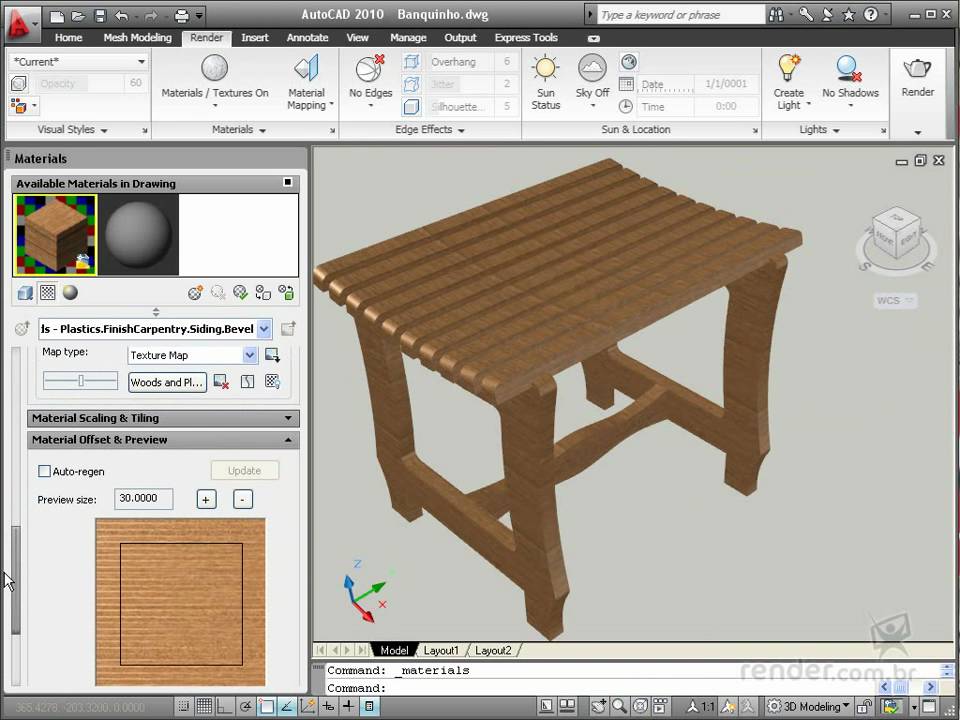This screenshot has width=960, height=720.
Task: Toggle Sky Off button
Action: click(592, 70)
